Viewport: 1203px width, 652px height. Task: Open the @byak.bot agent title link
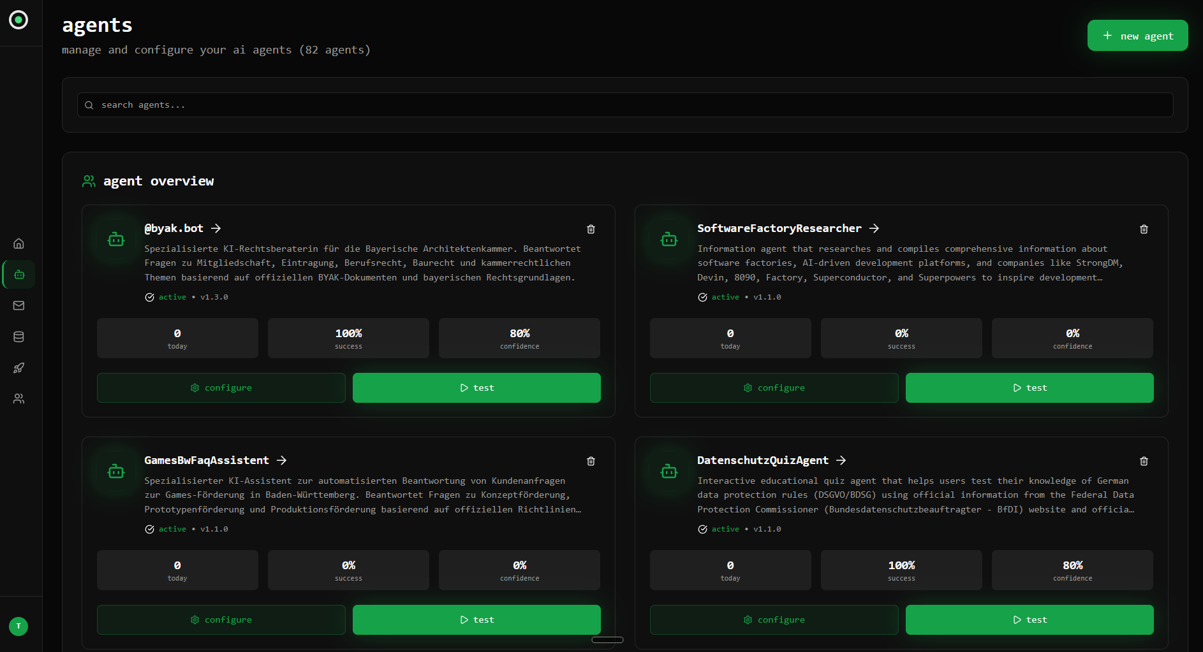click(174, 228)
